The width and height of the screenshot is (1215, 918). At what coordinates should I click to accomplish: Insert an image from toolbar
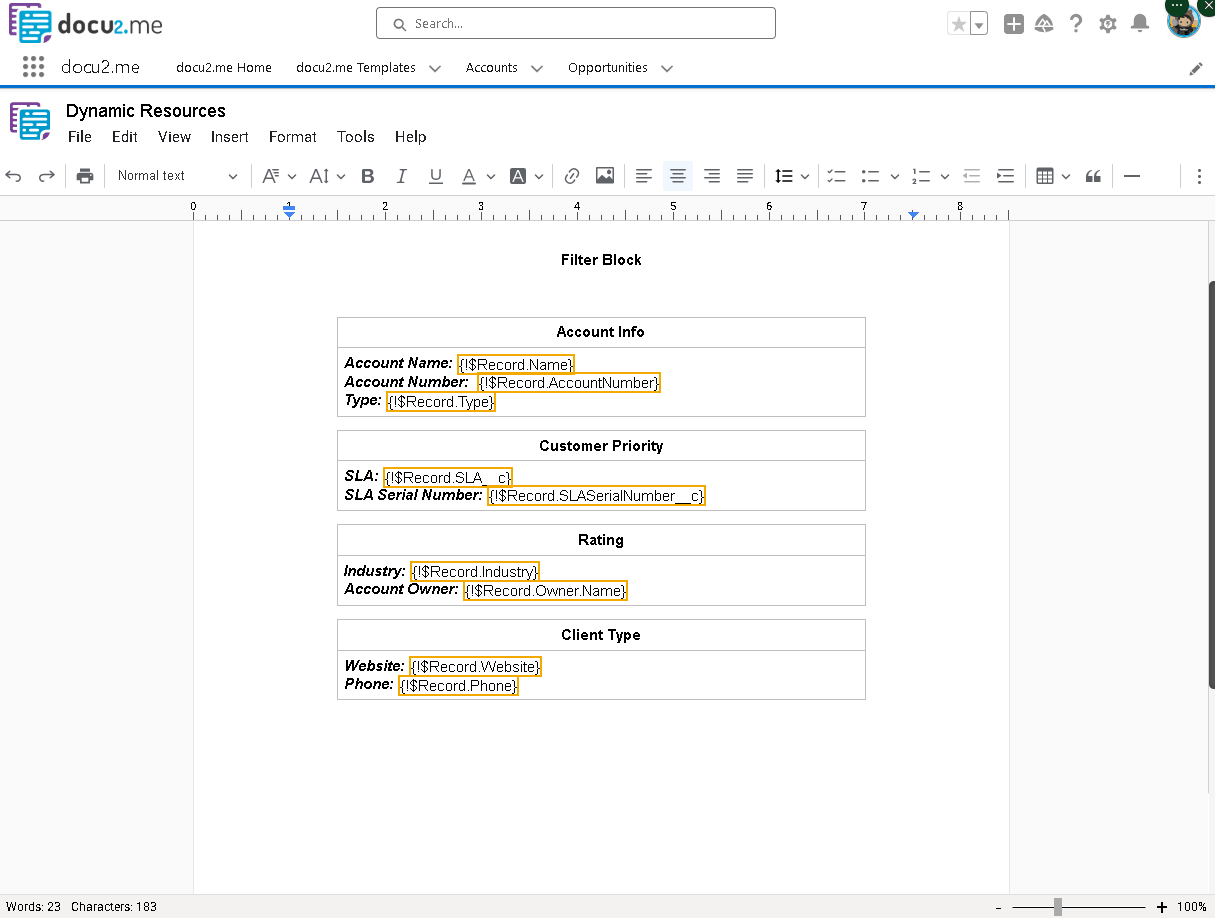605,176
